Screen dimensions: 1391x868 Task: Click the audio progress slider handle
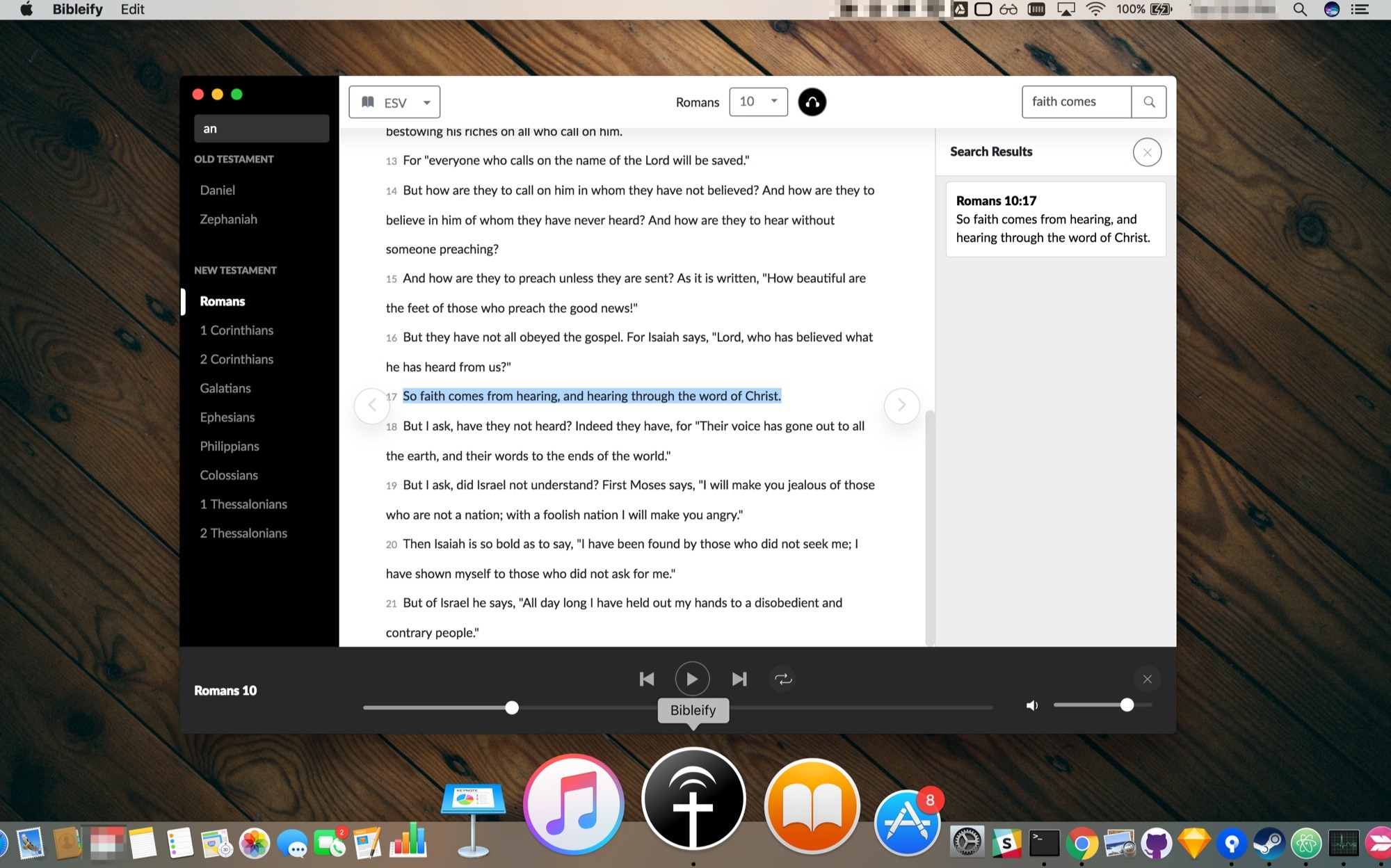pyautogui.click(x=512, y=707)
